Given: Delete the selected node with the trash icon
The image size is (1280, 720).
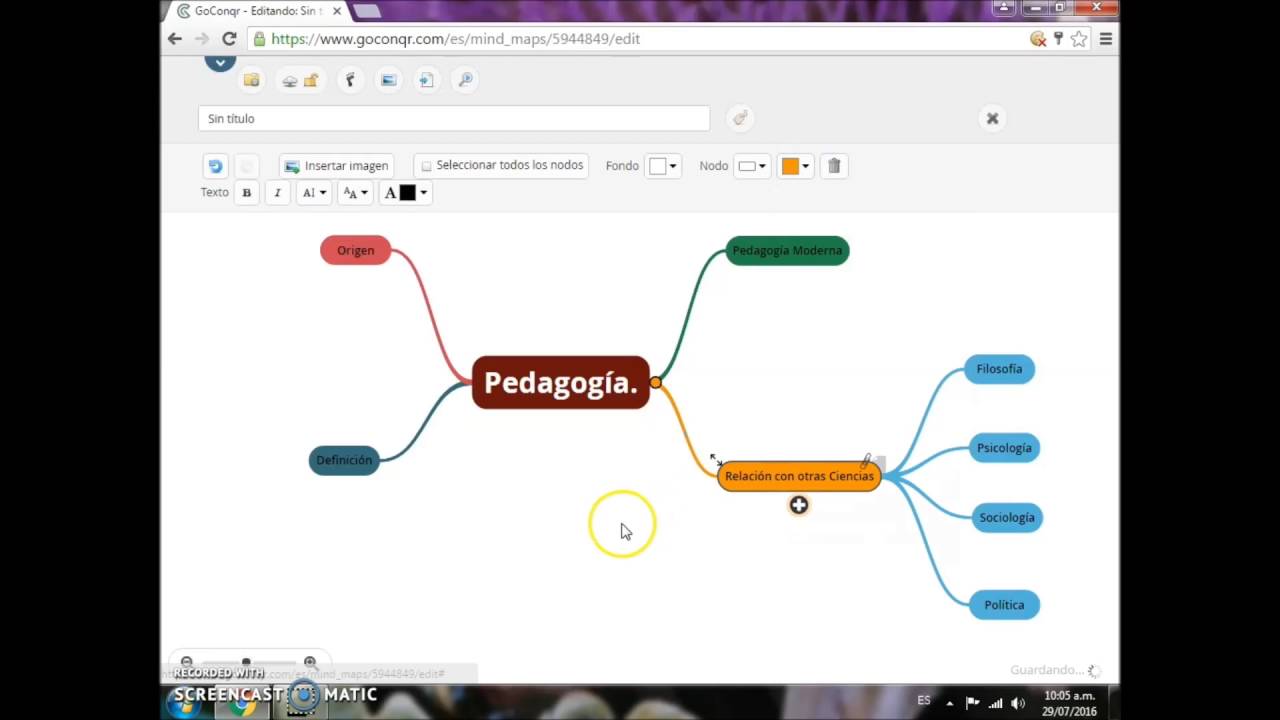Looking at the screenshot, I should click(834, 166).
